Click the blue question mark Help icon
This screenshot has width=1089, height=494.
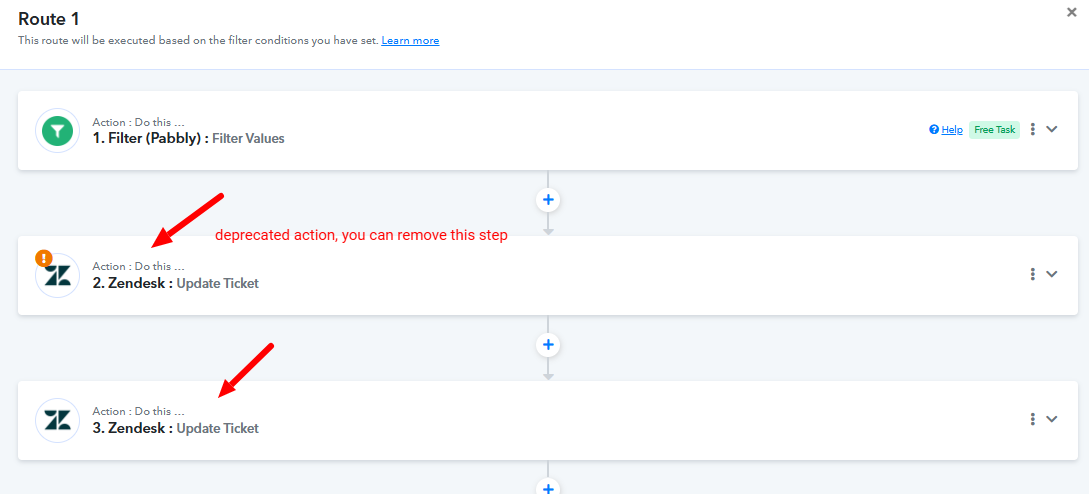click(x=934, y=129)
